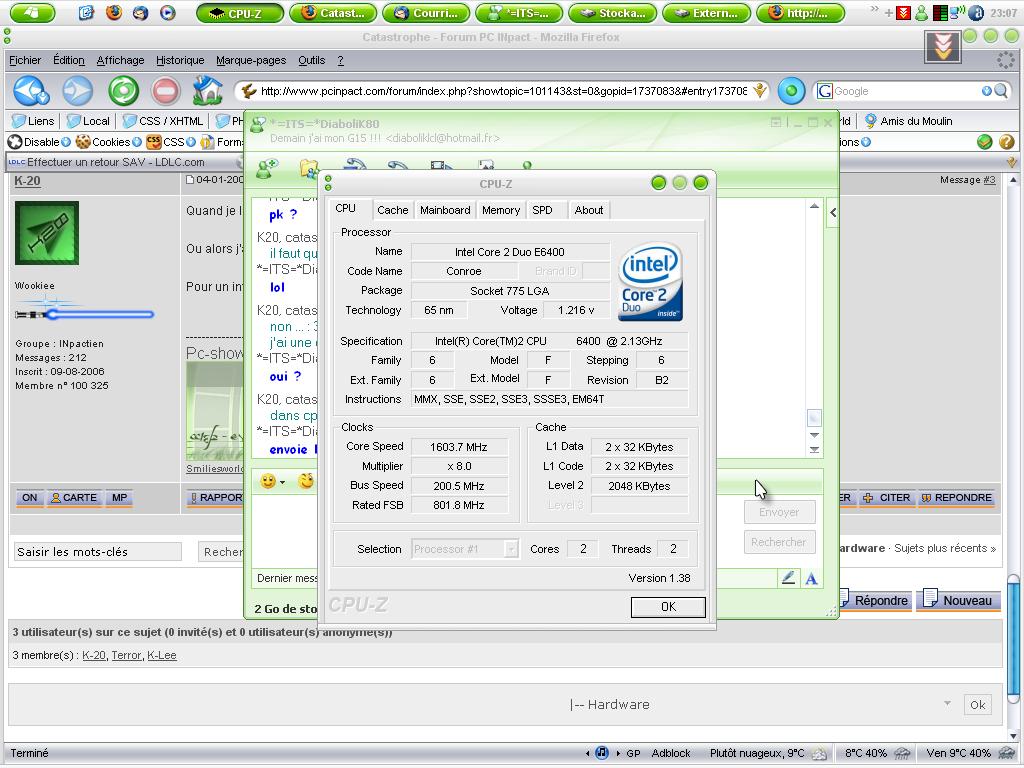Viewport: 1024px width, 768px height.
Task: Click the CITER quote button
Action: point(886,498)
